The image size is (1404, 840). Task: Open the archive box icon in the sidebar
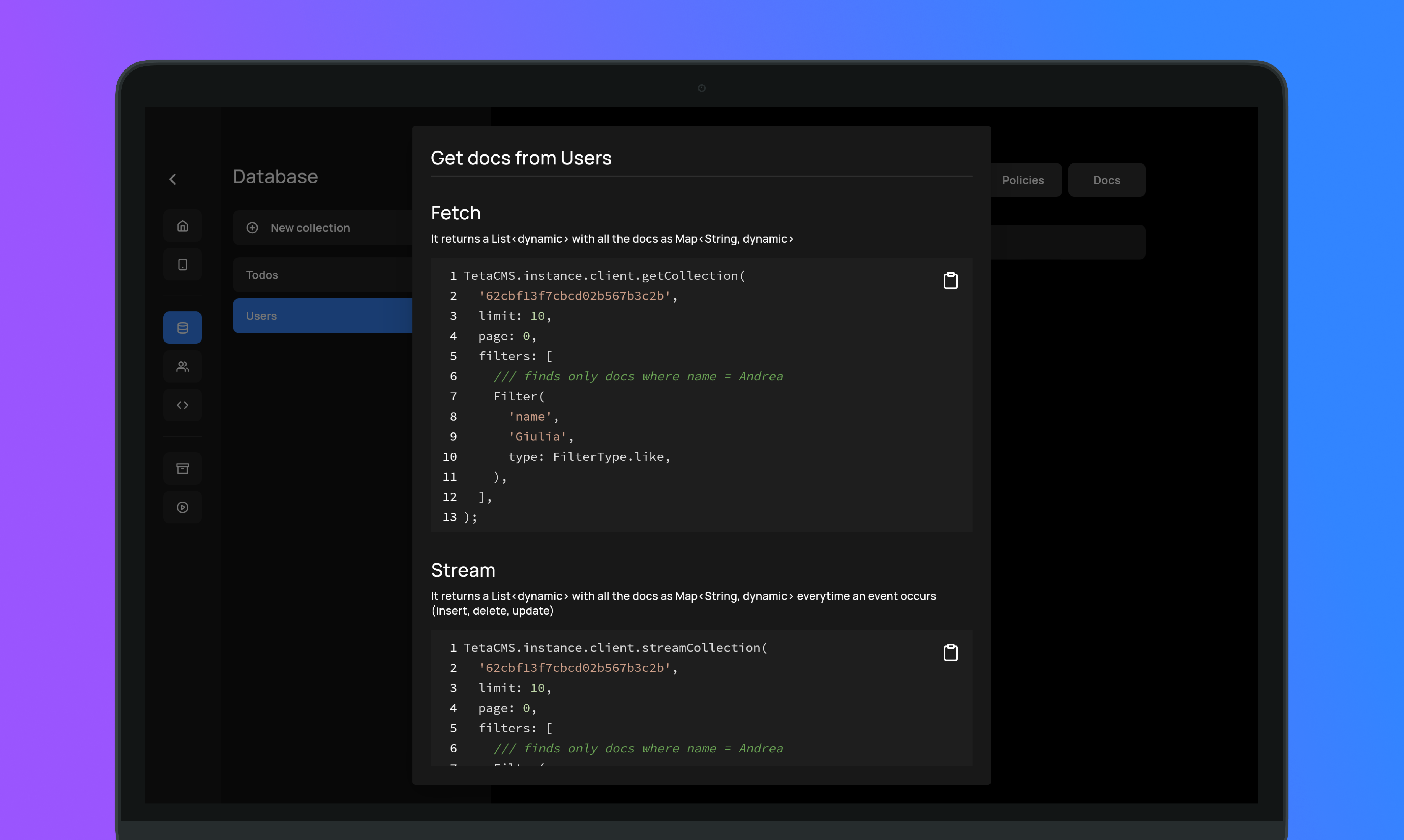pyautogui.click(x=182, y=468)
